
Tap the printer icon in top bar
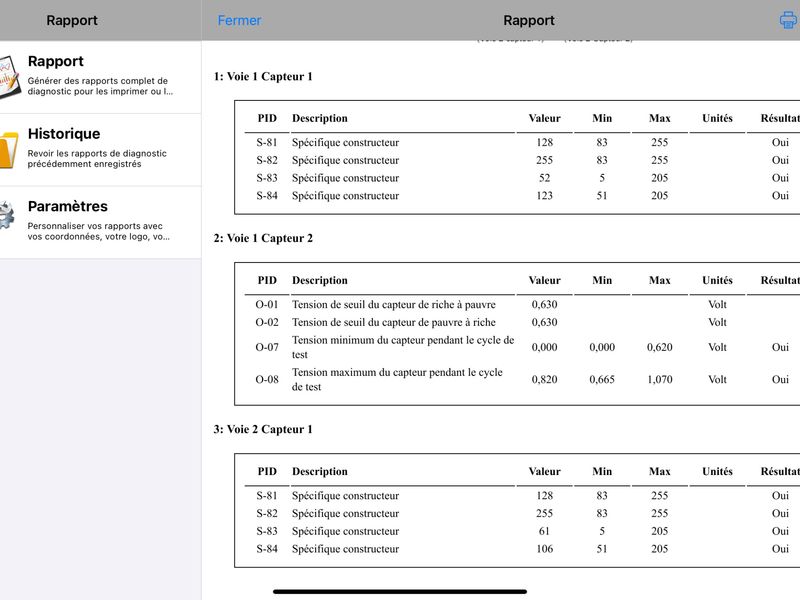pyautogui.click(x=788, y=20)
